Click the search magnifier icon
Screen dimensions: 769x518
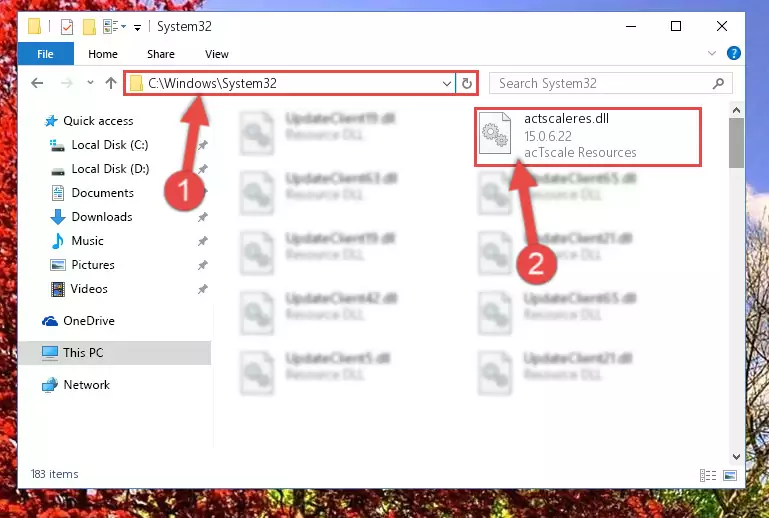click(x=718, y=83)
